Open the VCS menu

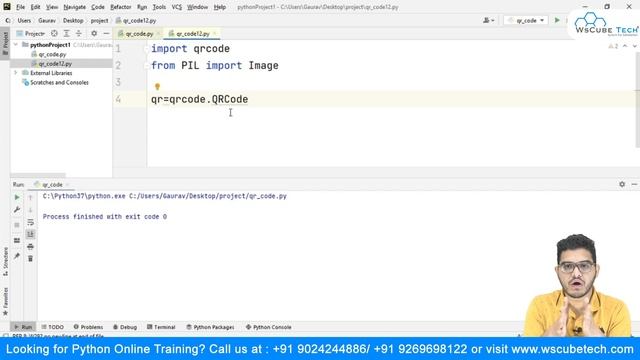pyautogui.click(x=177, y=7)
